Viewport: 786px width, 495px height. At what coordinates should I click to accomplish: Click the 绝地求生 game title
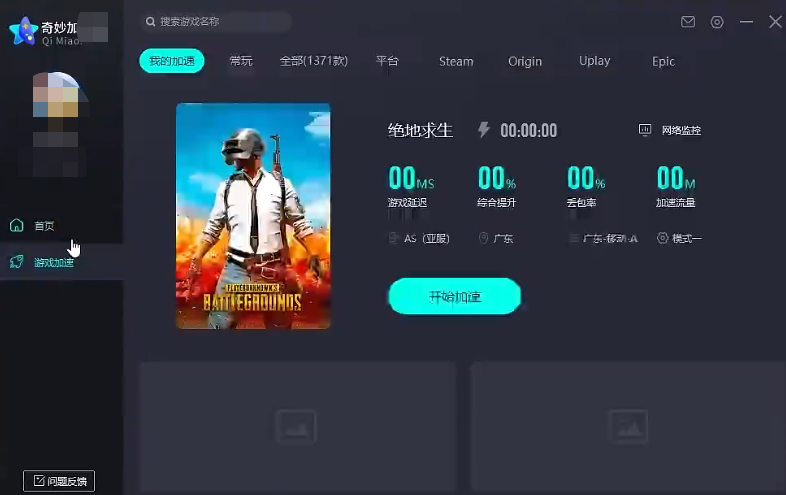[420, 130]
